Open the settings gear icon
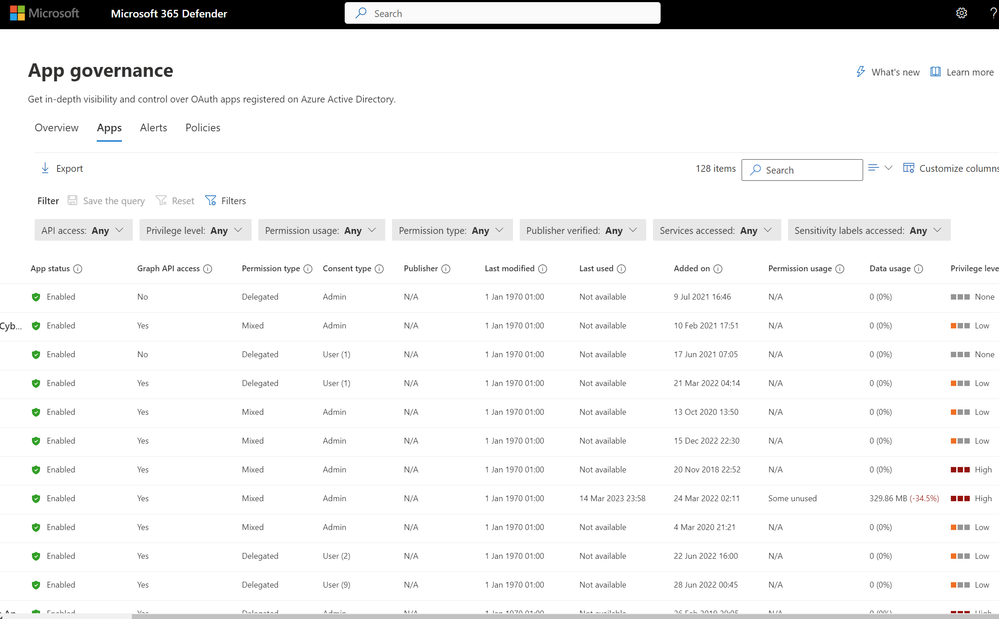 pos(961,13)
